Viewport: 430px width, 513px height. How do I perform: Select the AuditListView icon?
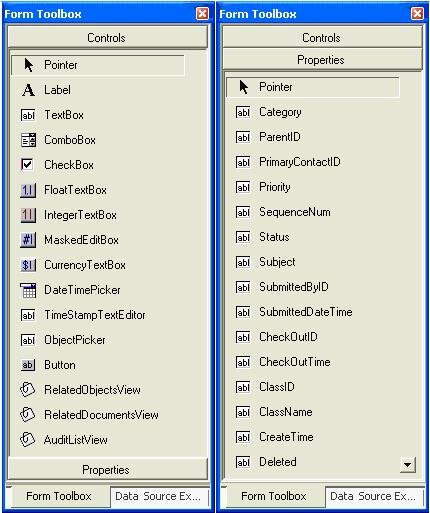[27, 440]
